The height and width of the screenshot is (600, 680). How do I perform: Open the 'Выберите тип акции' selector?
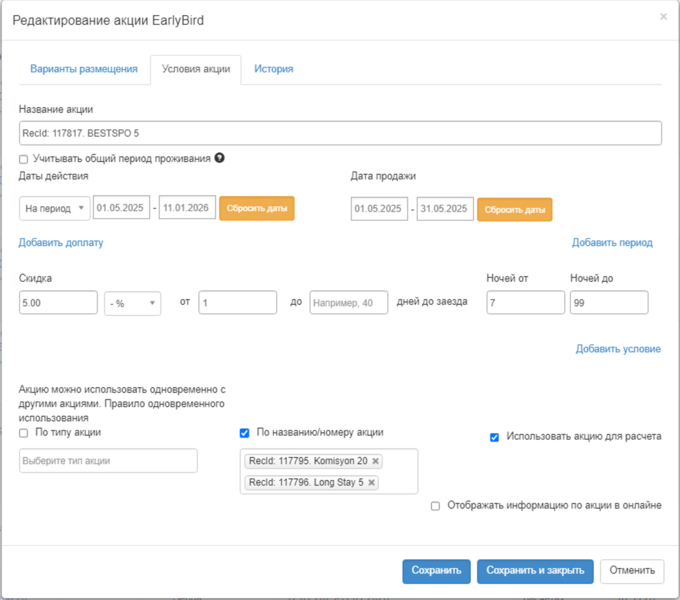coord(108,460)
